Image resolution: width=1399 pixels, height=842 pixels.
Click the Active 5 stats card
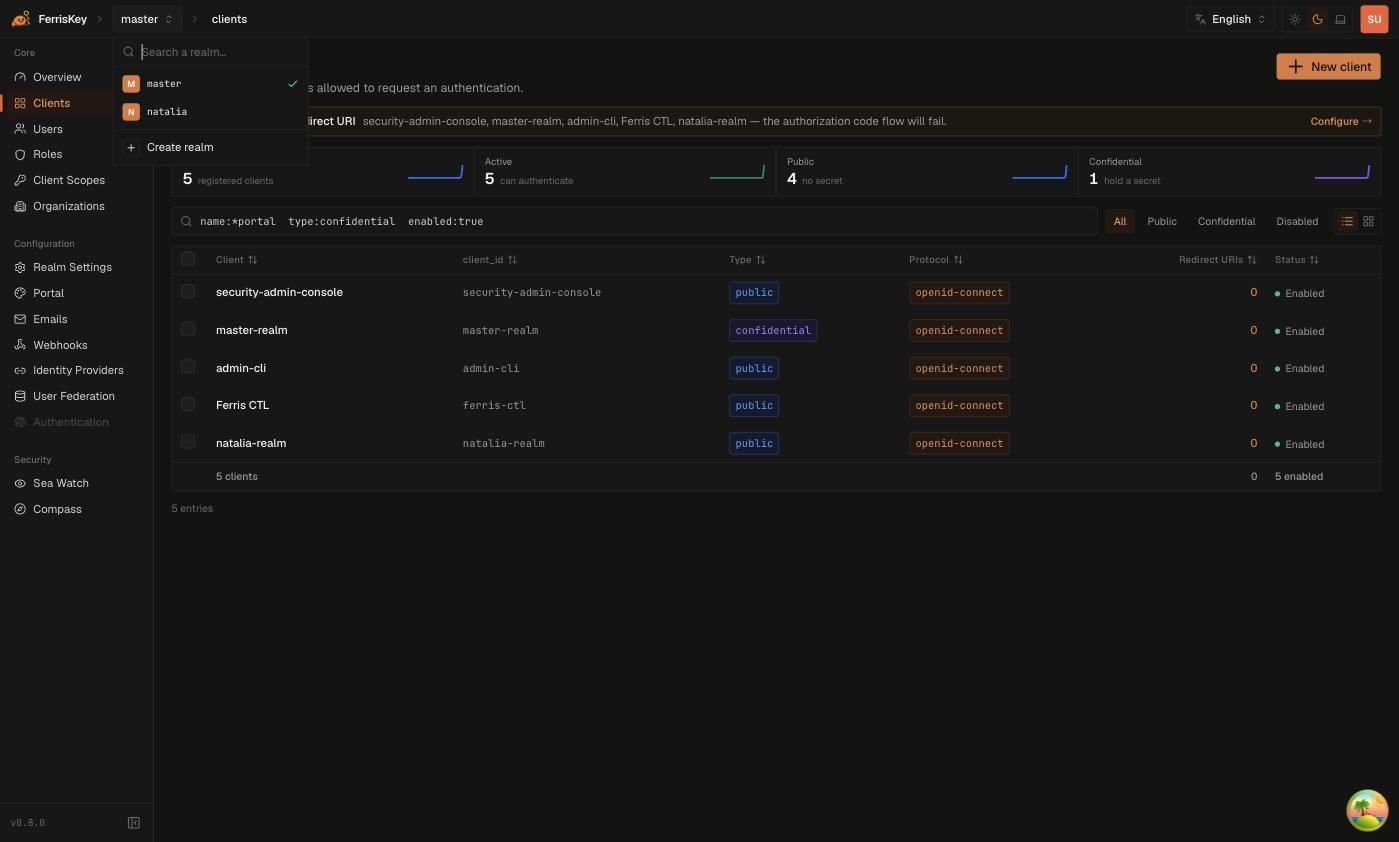click(625, 171)
